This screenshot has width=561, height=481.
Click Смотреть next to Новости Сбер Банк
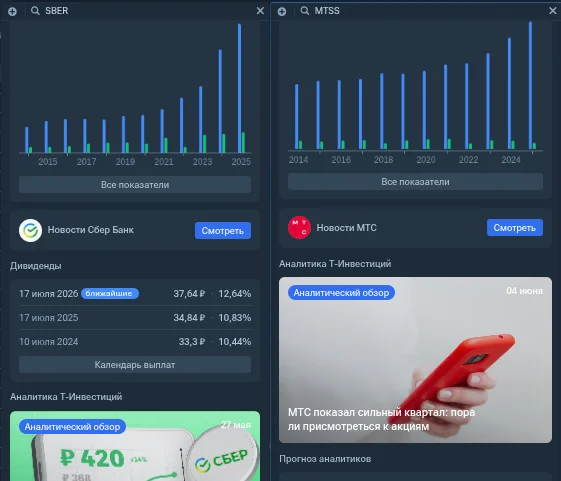click(x=223, y=230)
